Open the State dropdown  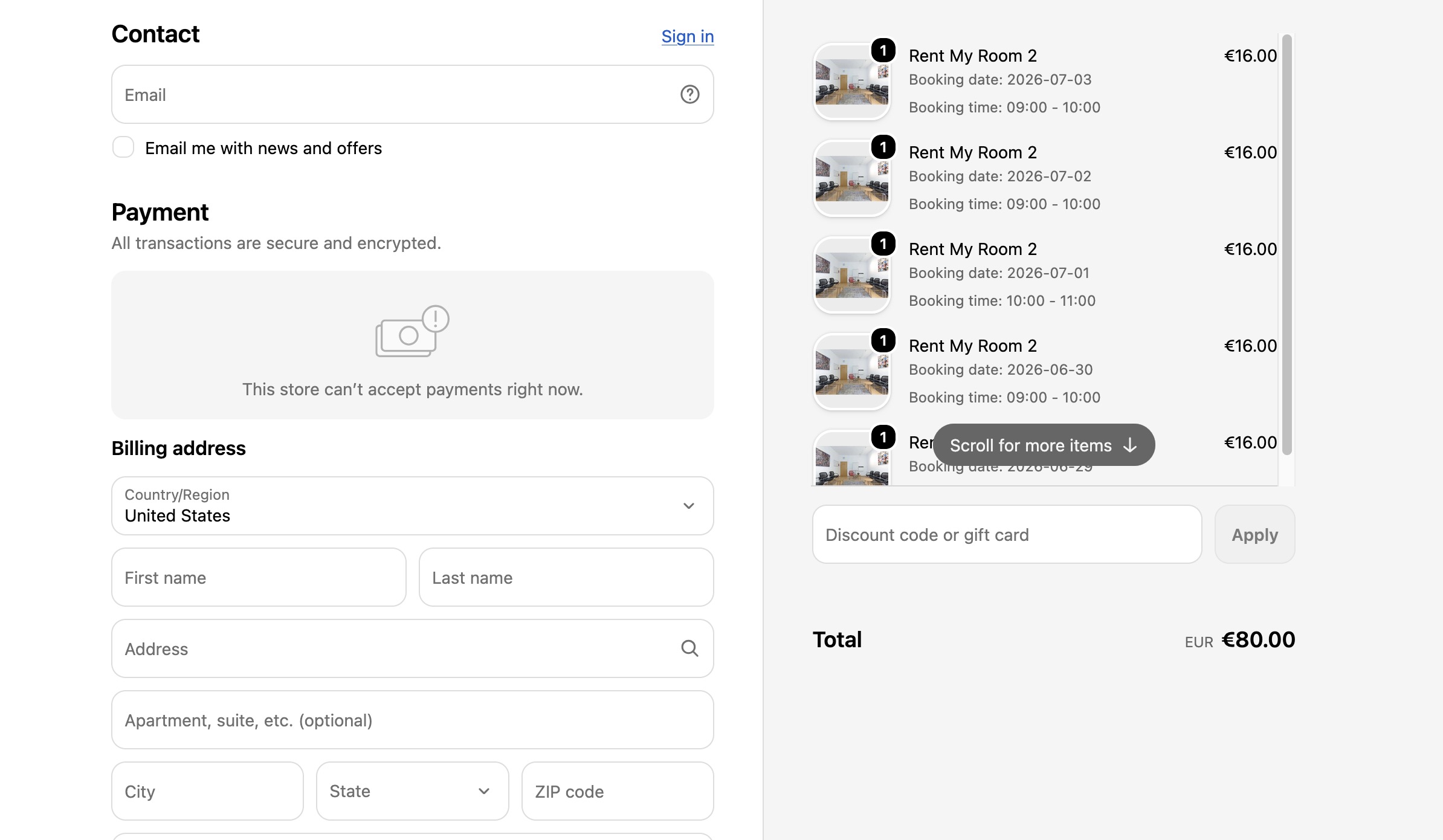click(412, 791)
